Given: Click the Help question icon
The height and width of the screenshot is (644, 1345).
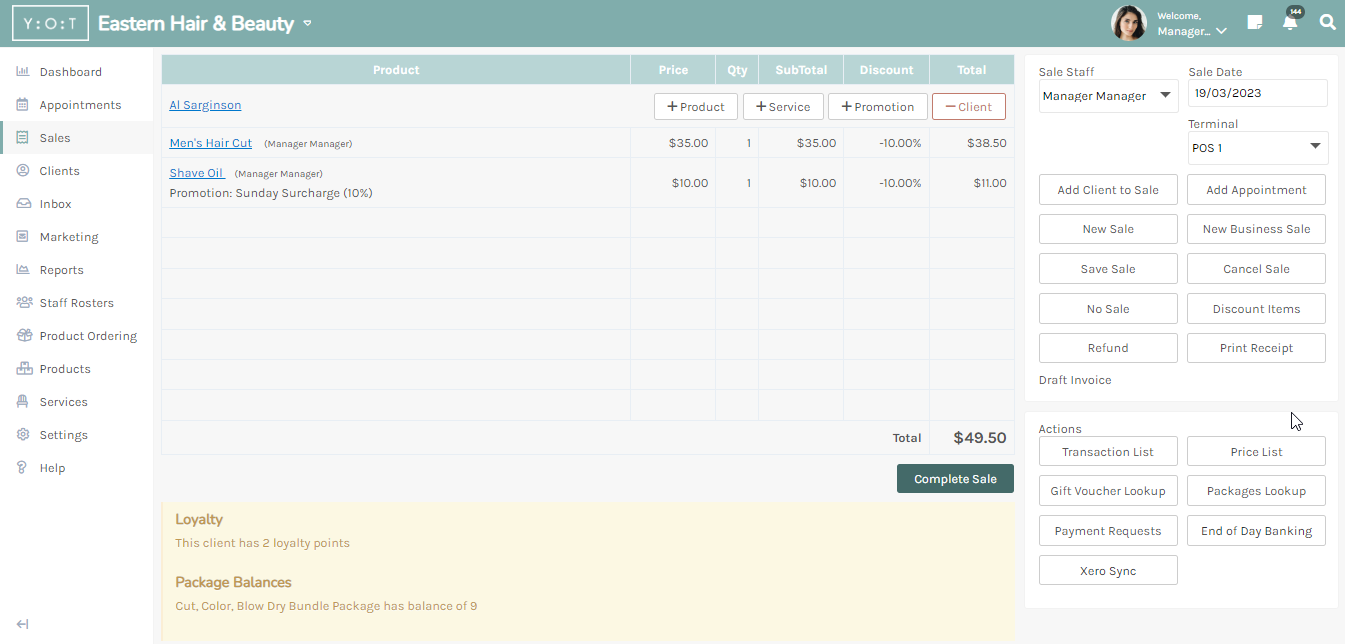Looking at the screenshot, I should 23,468.
